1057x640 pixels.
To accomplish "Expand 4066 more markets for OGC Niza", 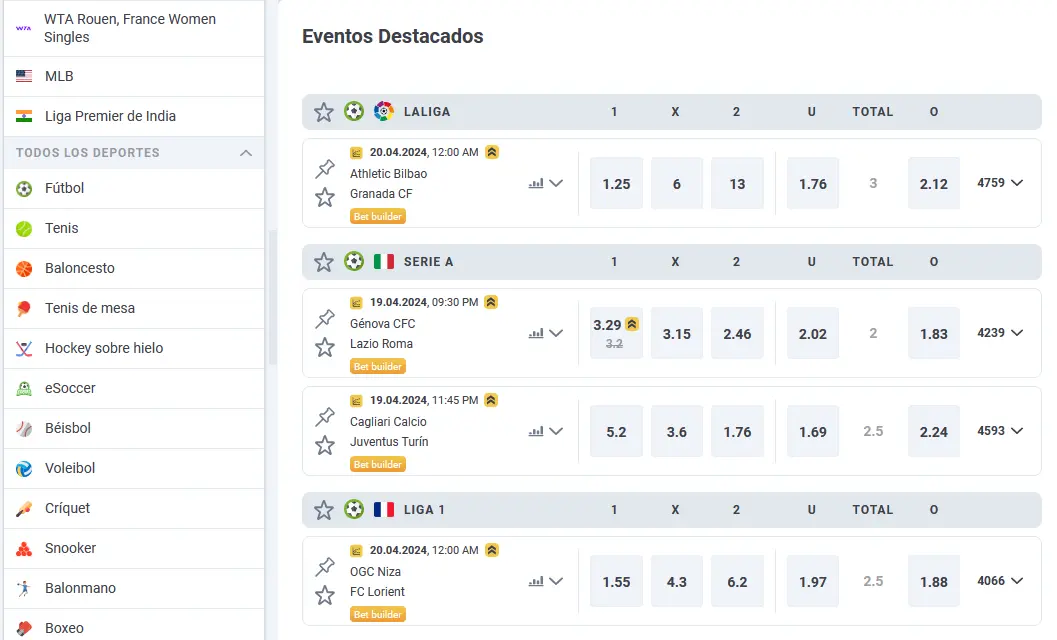I will [x=1000, y=581].
